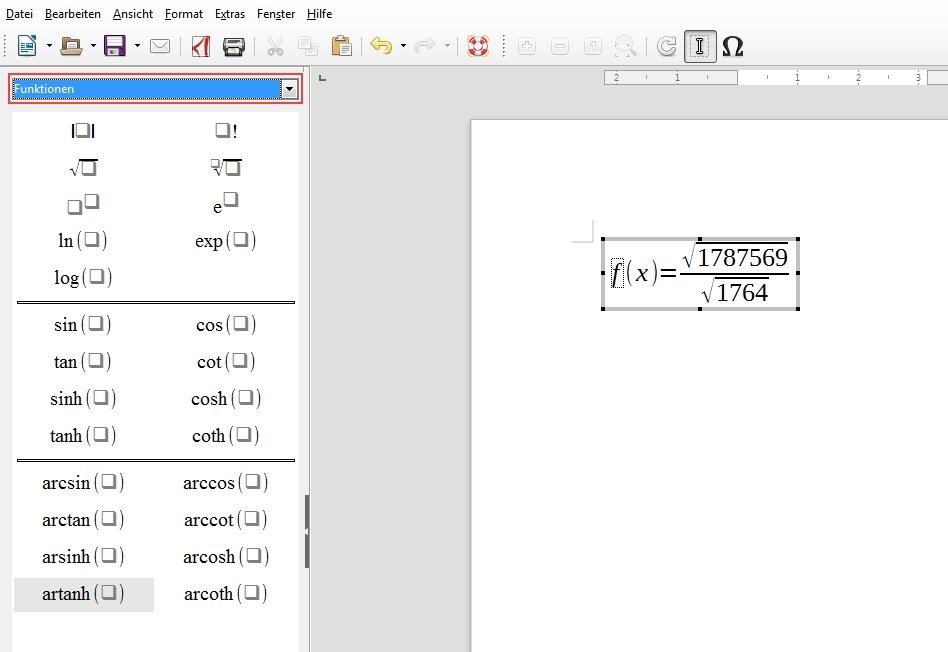948x652 pixels.
Task: Insert the sin function template
Action: [83, 325]
